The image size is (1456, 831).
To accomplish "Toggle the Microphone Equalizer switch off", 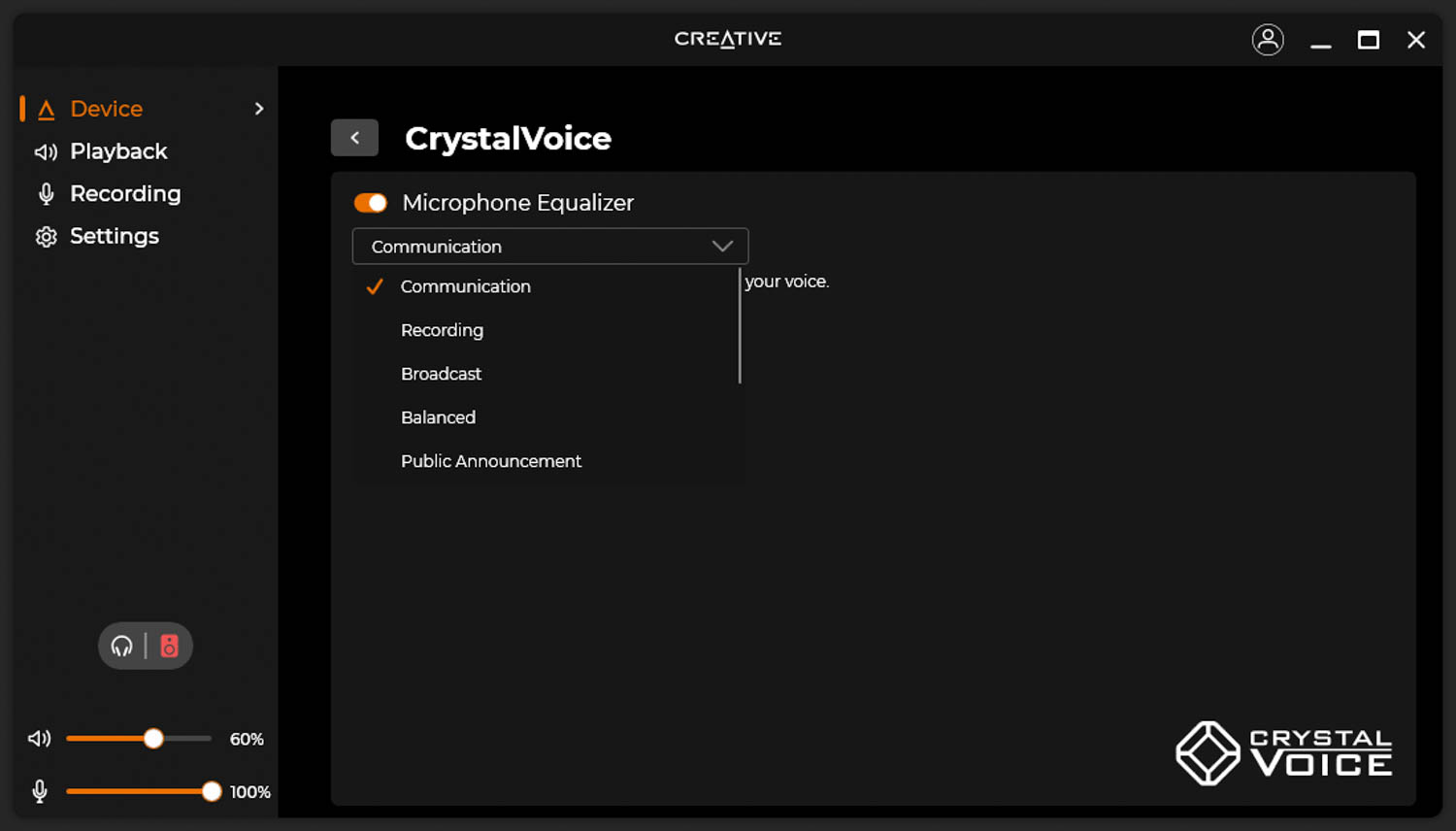I will point(371,203).
